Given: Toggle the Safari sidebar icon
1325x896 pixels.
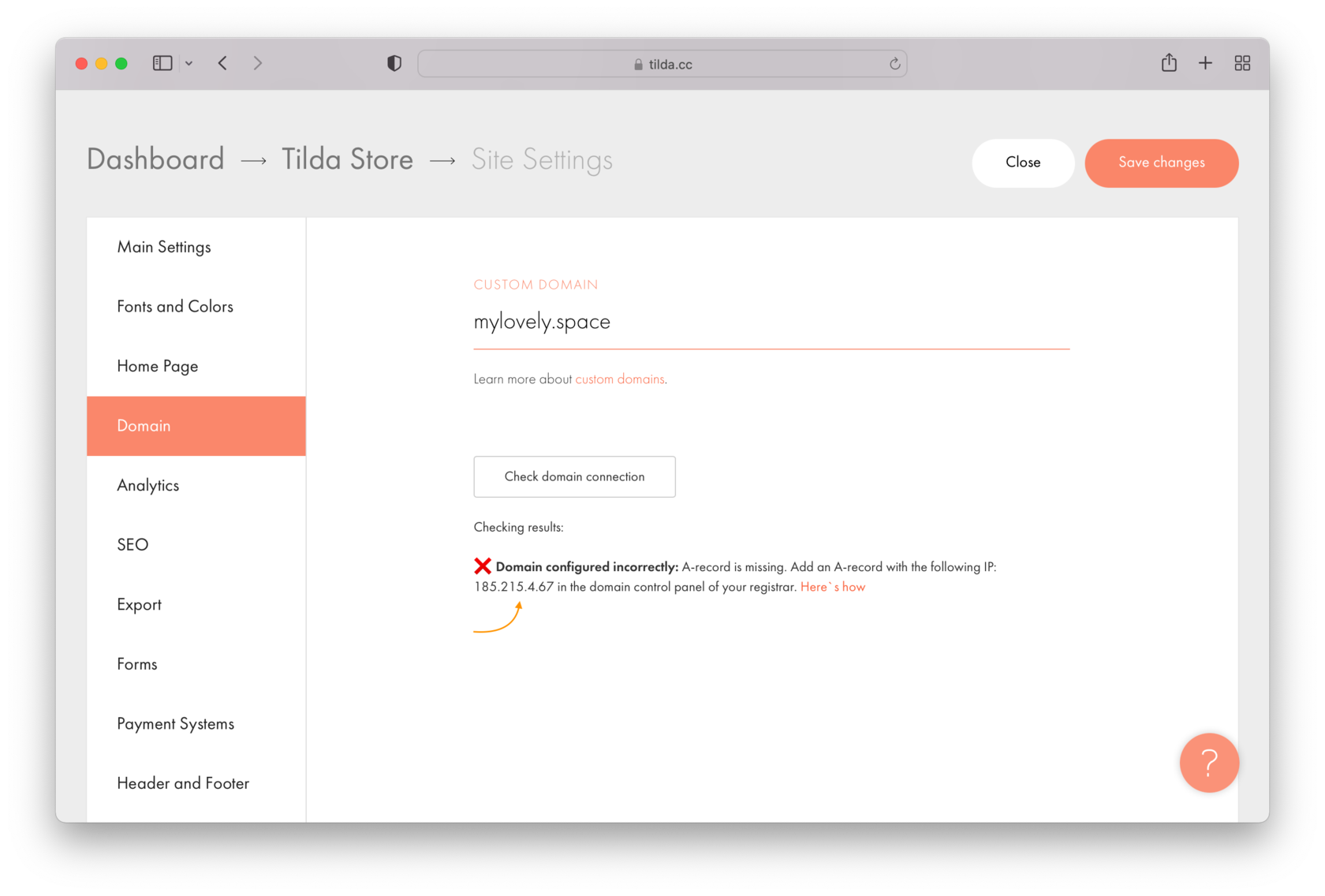Looking at the screenshot, I should pyautogui.click(x=162, y=63).
